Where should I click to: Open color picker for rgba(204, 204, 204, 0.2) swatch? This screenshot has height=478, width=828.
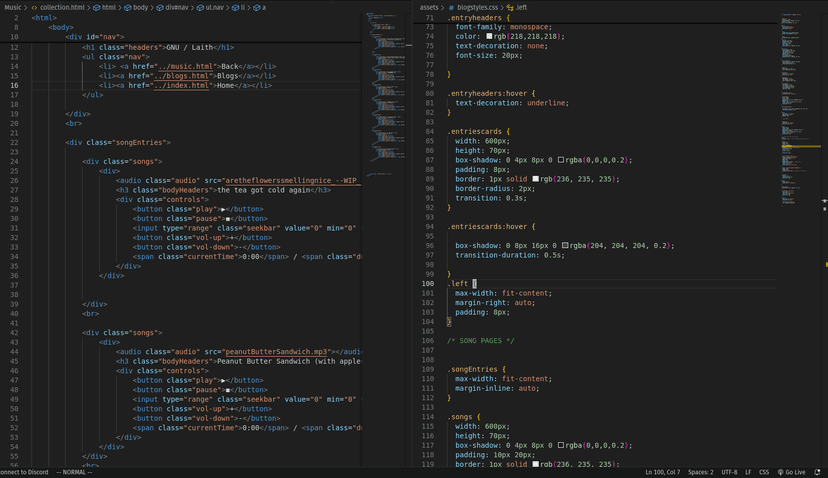point(566,245)
